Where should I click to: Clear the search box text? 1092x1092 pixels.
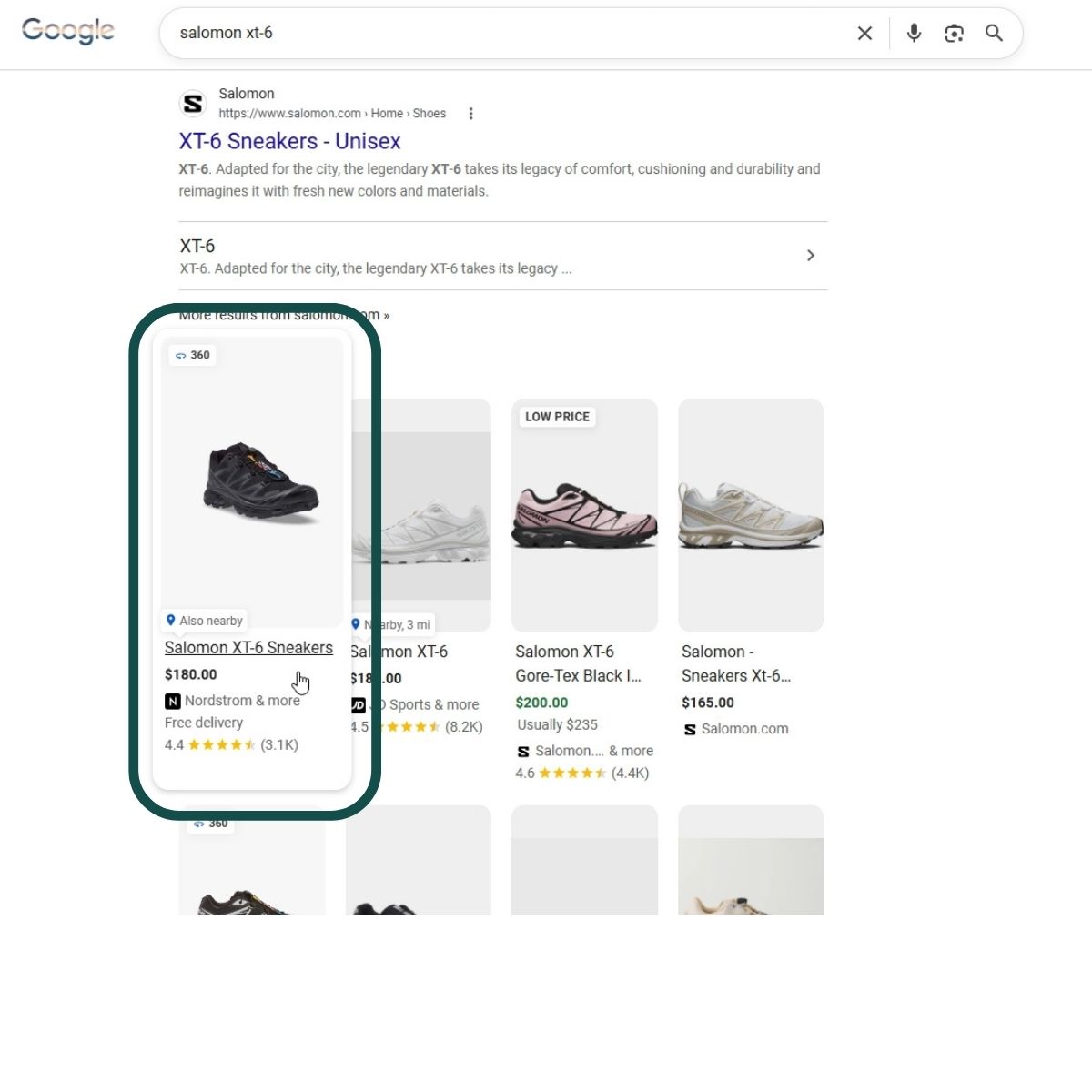864,34
